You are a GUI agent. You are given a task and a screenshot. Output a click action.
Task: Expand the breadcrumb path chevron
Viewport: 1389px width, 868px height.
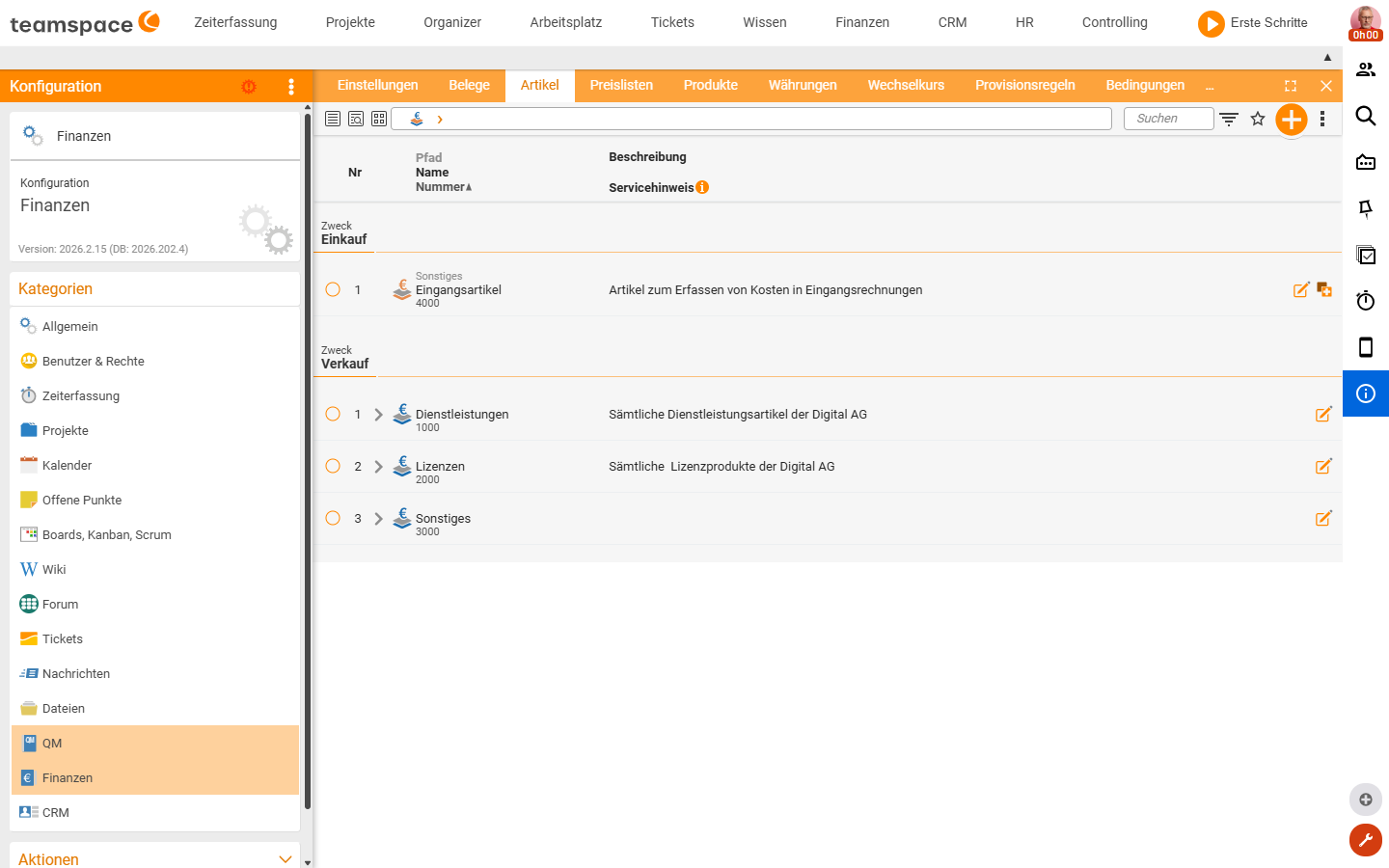440,120
